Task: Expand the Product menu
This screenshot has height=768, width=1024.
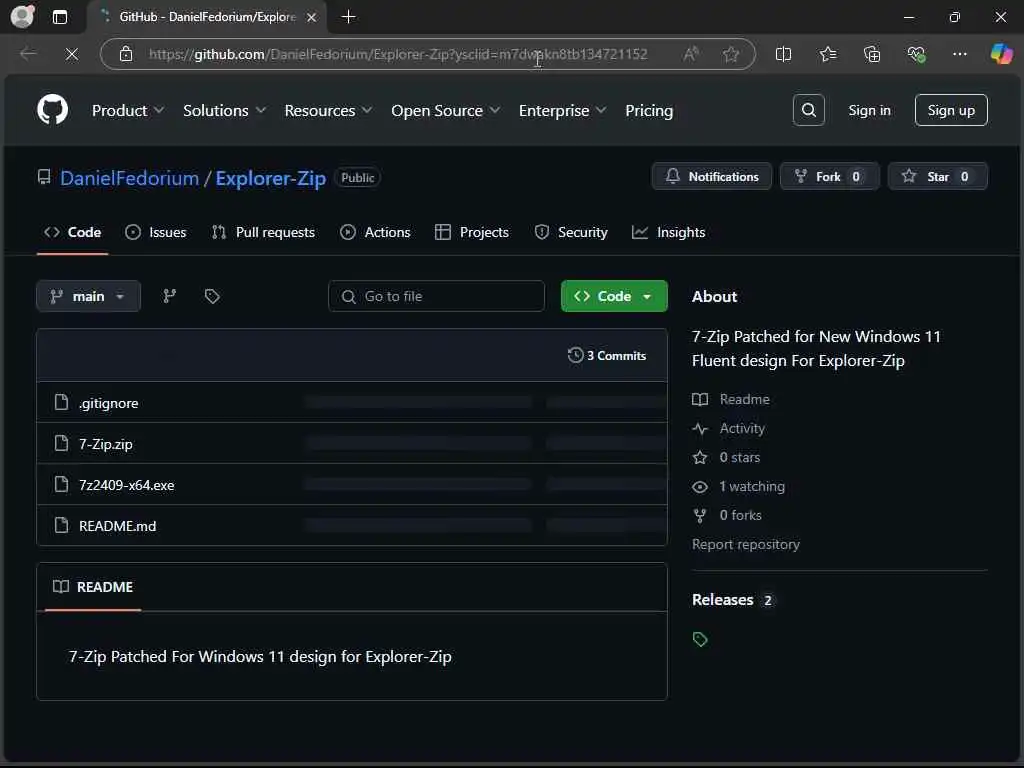Action: pos(127,110)
